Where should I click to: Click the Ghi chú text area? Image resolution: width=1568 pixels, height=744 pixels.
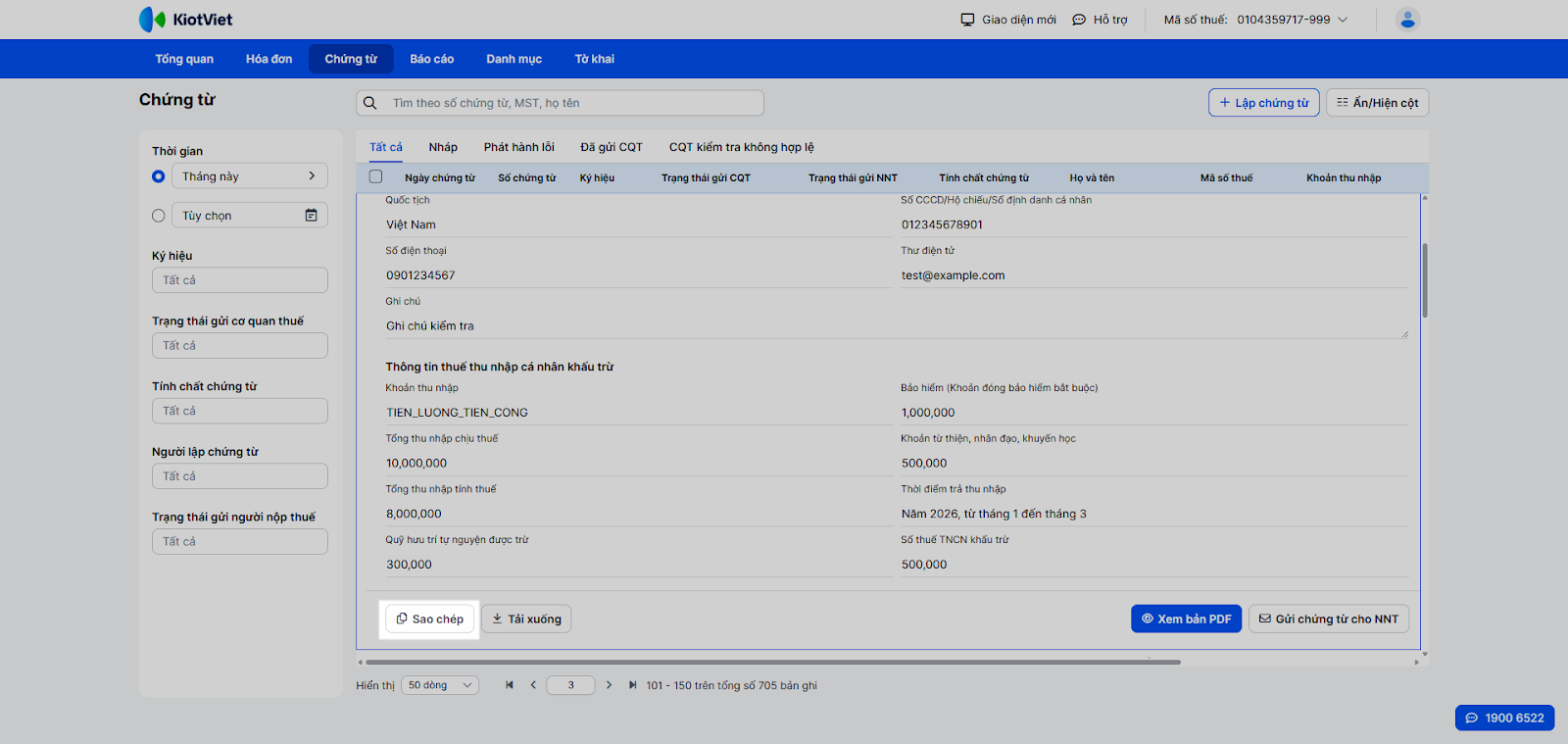[x=897, y=326]
